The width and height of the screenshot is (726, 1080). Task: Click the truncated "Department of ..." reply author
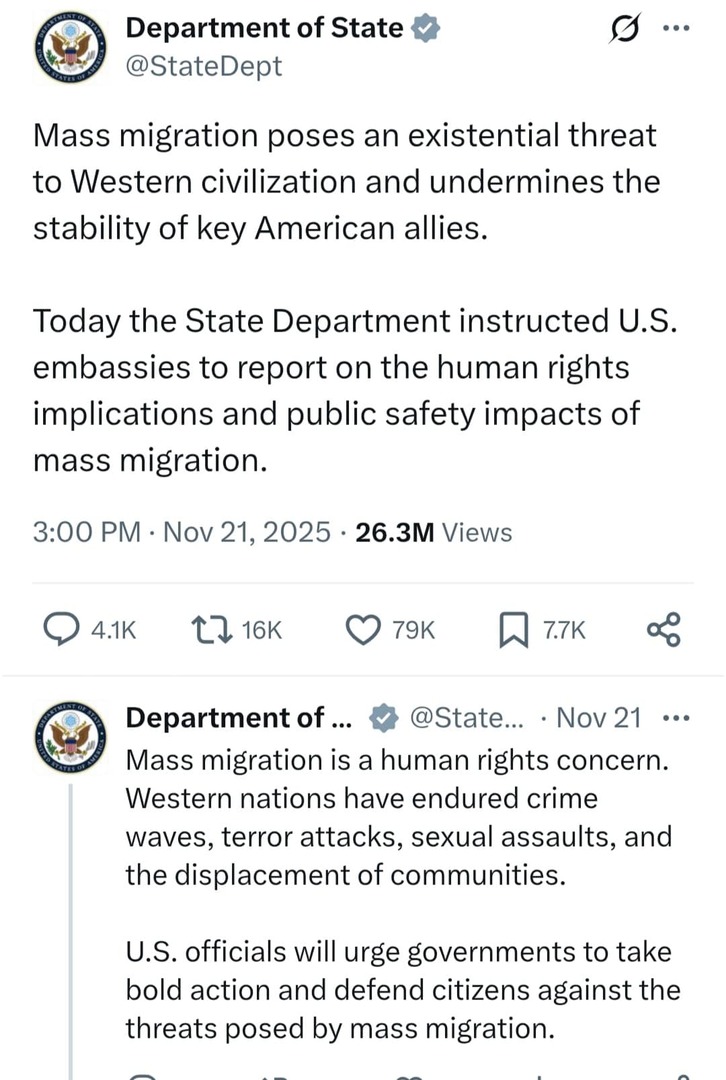pos(238,718)
